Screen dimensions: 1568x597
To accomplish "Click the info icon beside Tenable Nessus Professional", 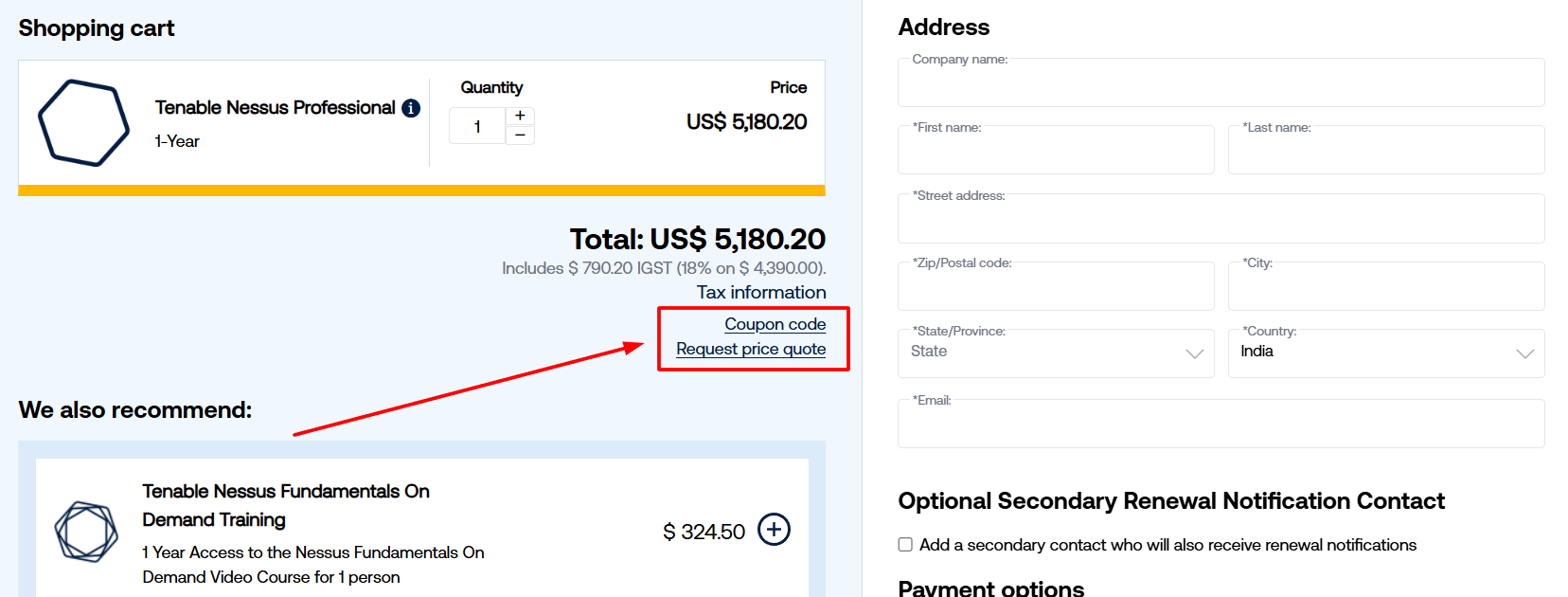I will tap(411, 108).
